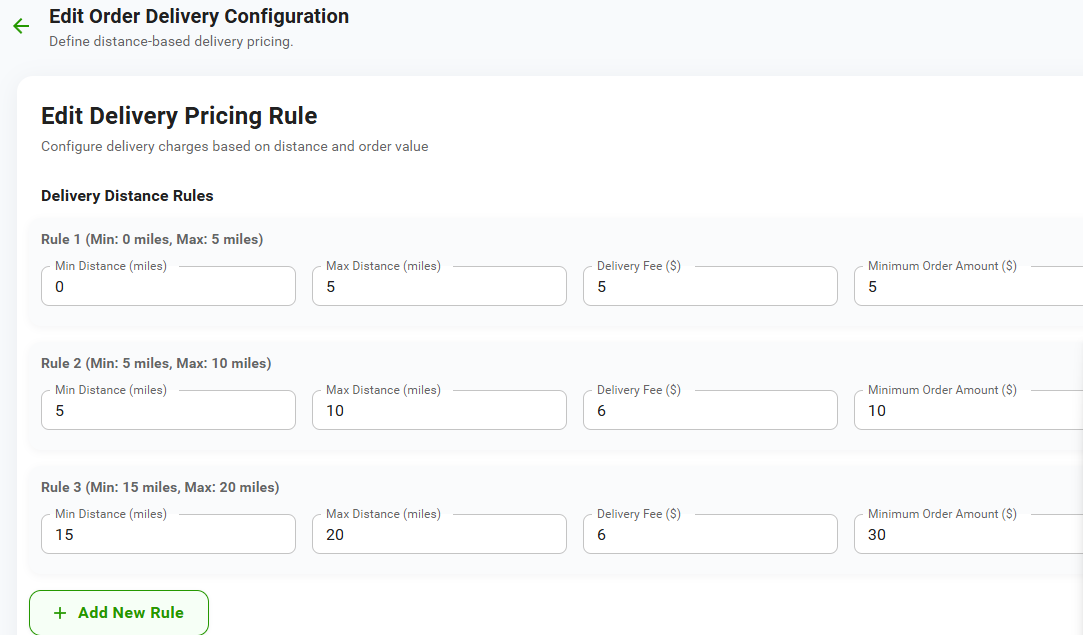Edit the Rule 1 Delivery Fee field
Screen dimensions: 1083x635
710,287
